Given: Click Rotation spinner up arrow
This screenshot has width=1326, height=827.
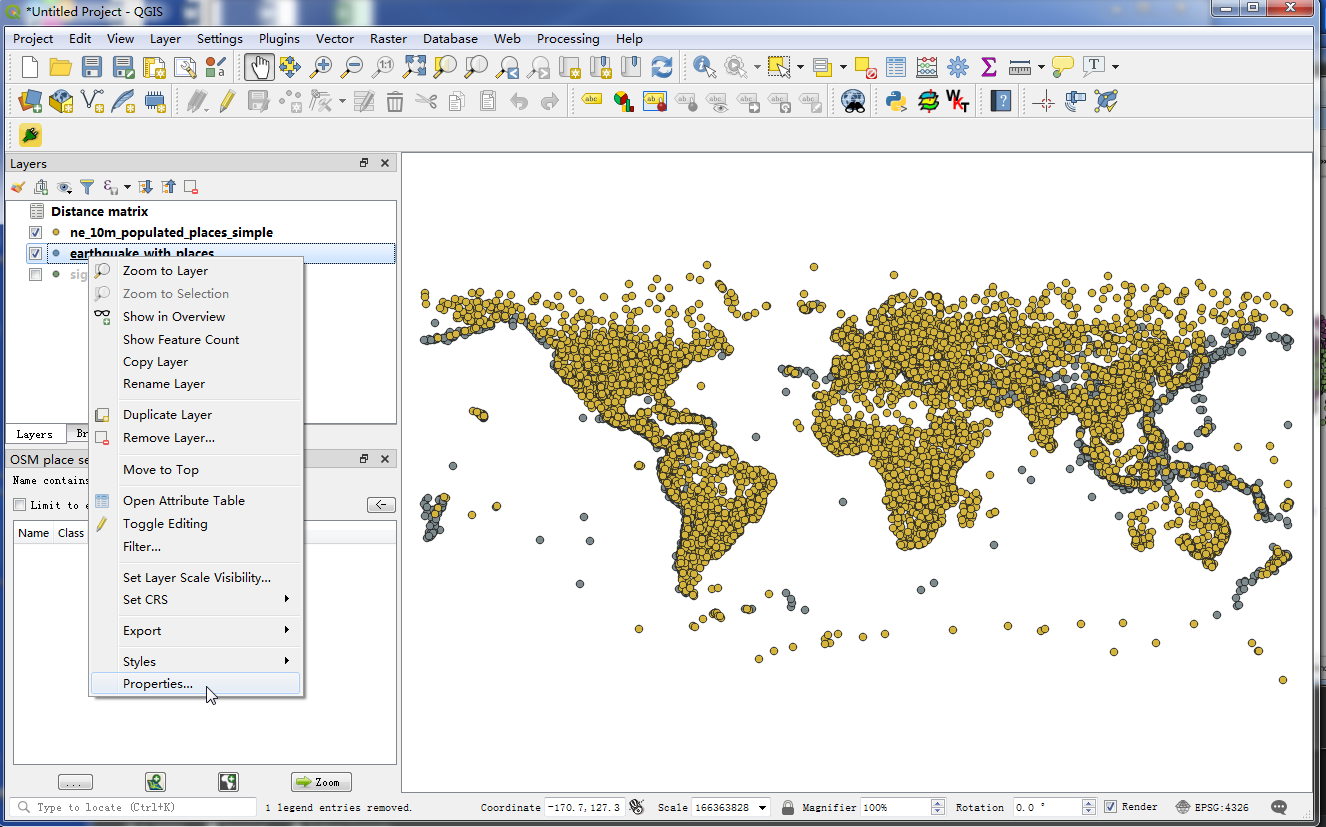Looking at the screenshot, I should pos(1089,803).
